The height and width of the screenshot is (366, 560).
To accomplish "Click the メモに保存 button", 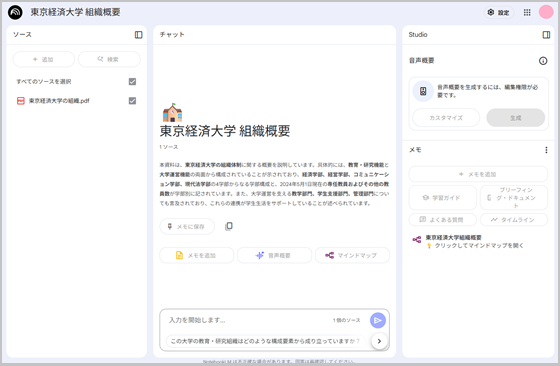I will tap(187, 226).
